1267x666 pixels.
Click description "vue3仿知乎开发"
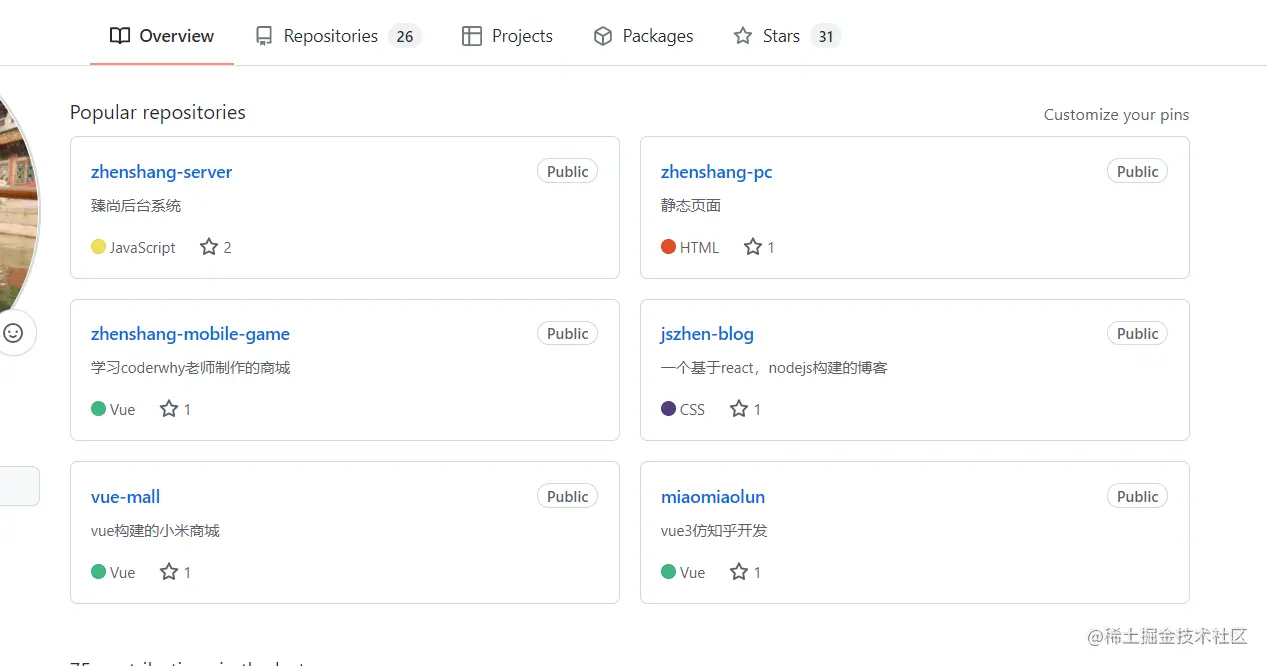pyautogui.click(x=714, y=531)
